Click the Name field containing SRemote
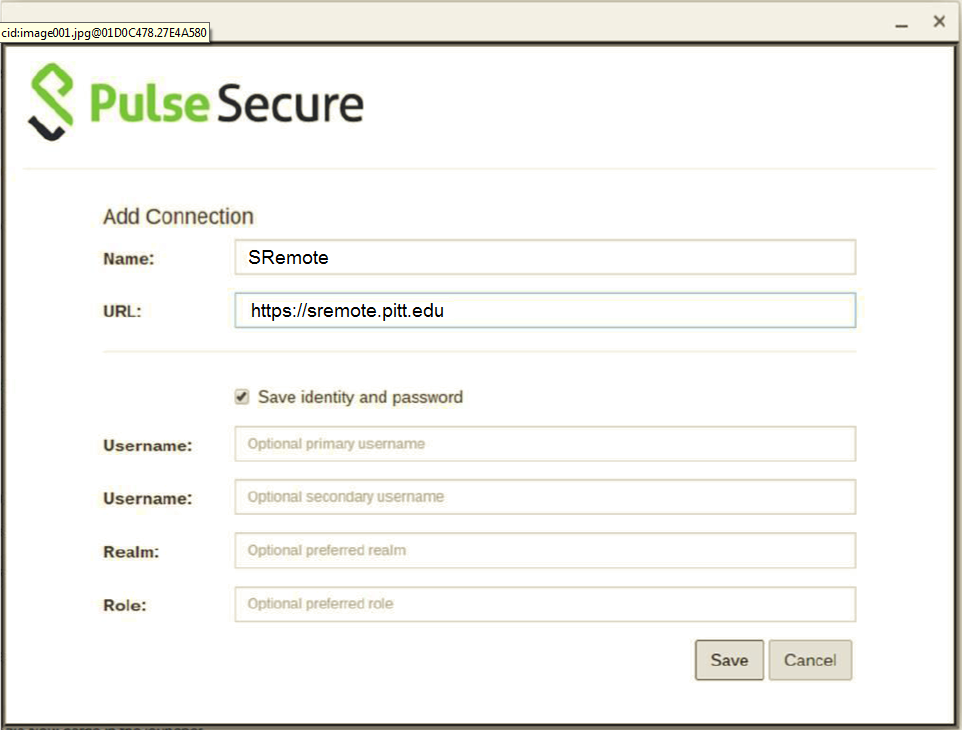Image resolution: width=962 pixels, height=730 pixels. pos(545,257)
